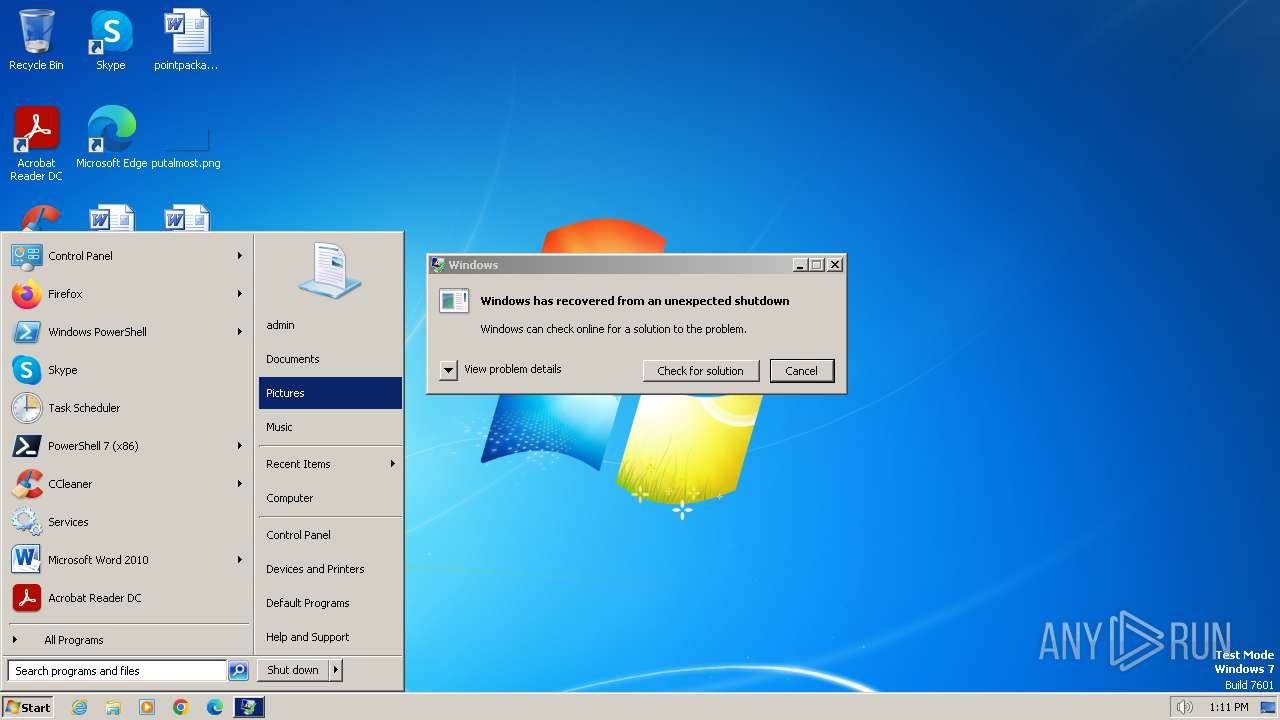The image size is (1280, 720).
Task: Click the Firefox icon in Start menu
Action: tap(27, 294)
